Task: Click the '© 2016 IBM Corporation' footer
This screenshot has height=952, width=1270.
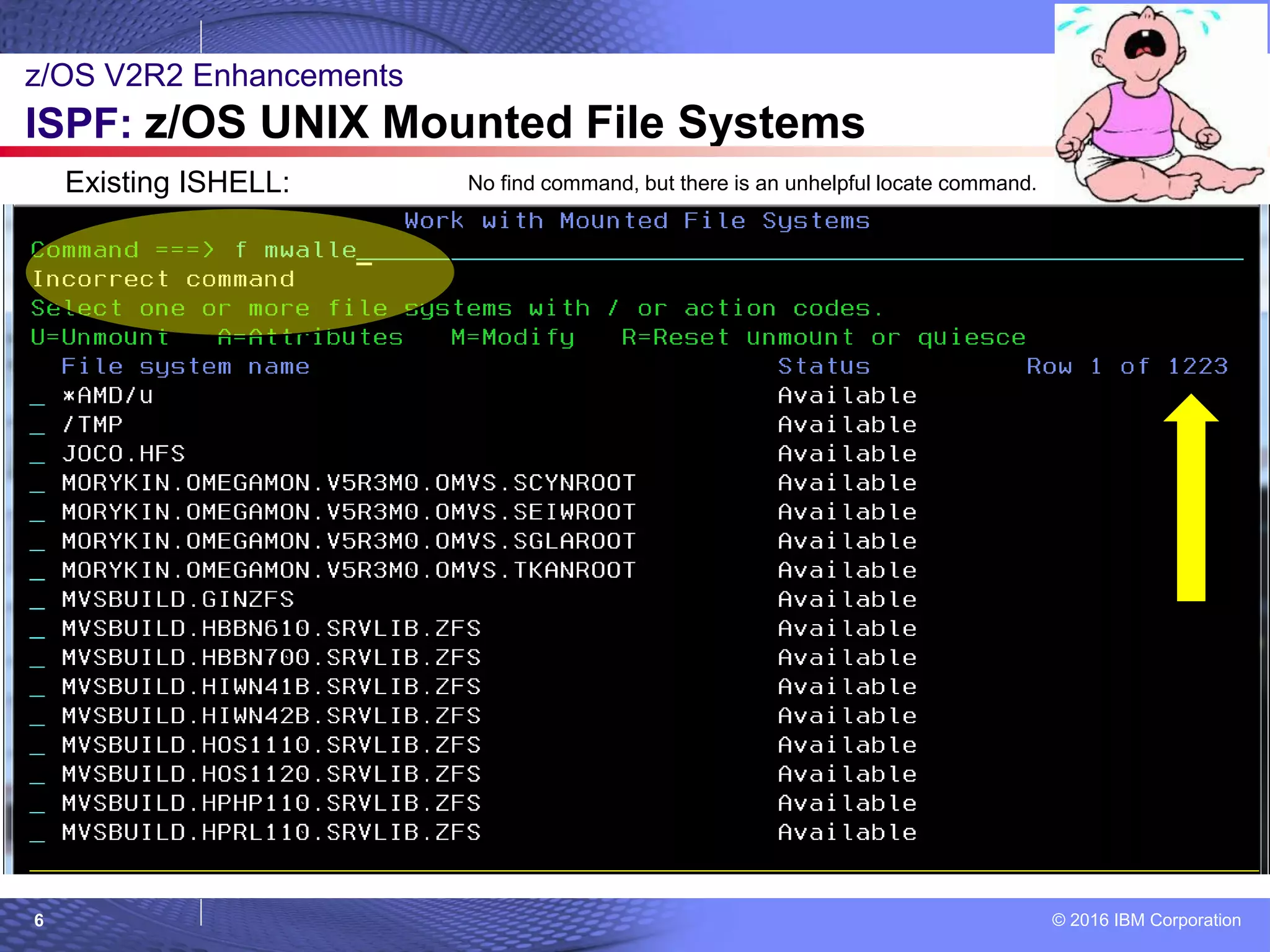Action: click(1146, 920)
